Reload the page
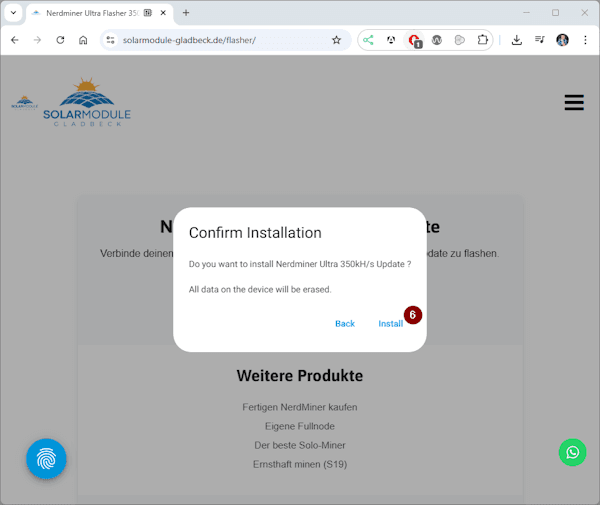Image resolution: width=600 pixels, height=505 pixels. click(x=60, y=40)
